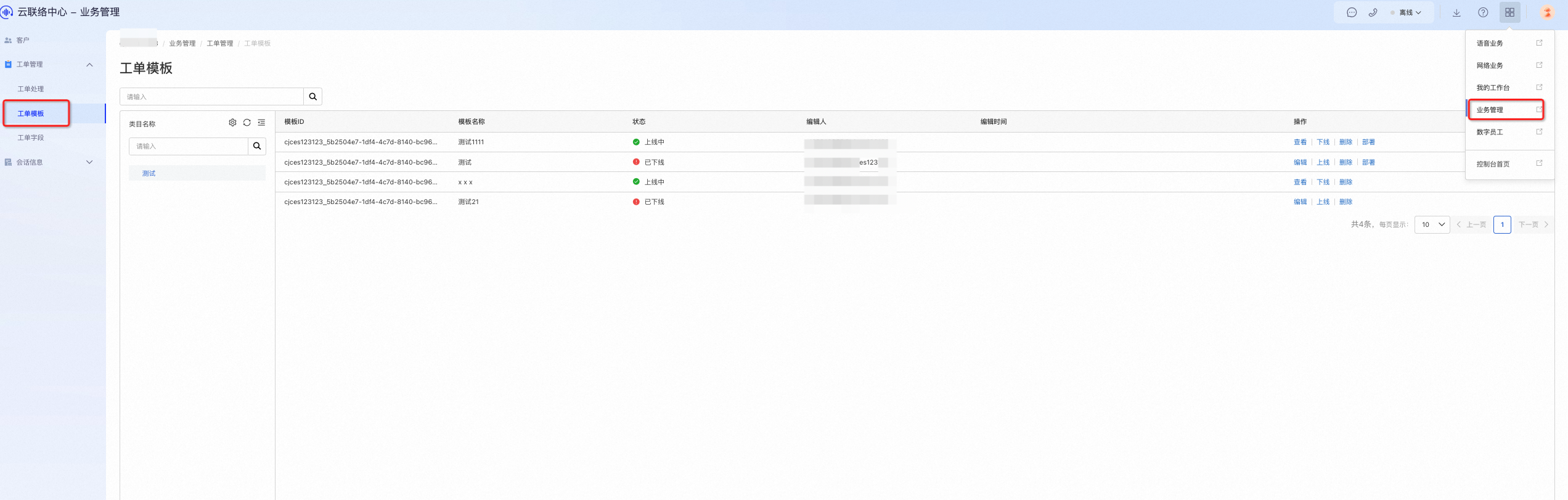This screenshot has height=500, width=1568.
Task: Click the 上一页 pagination button
Action: coord(1472,224)
